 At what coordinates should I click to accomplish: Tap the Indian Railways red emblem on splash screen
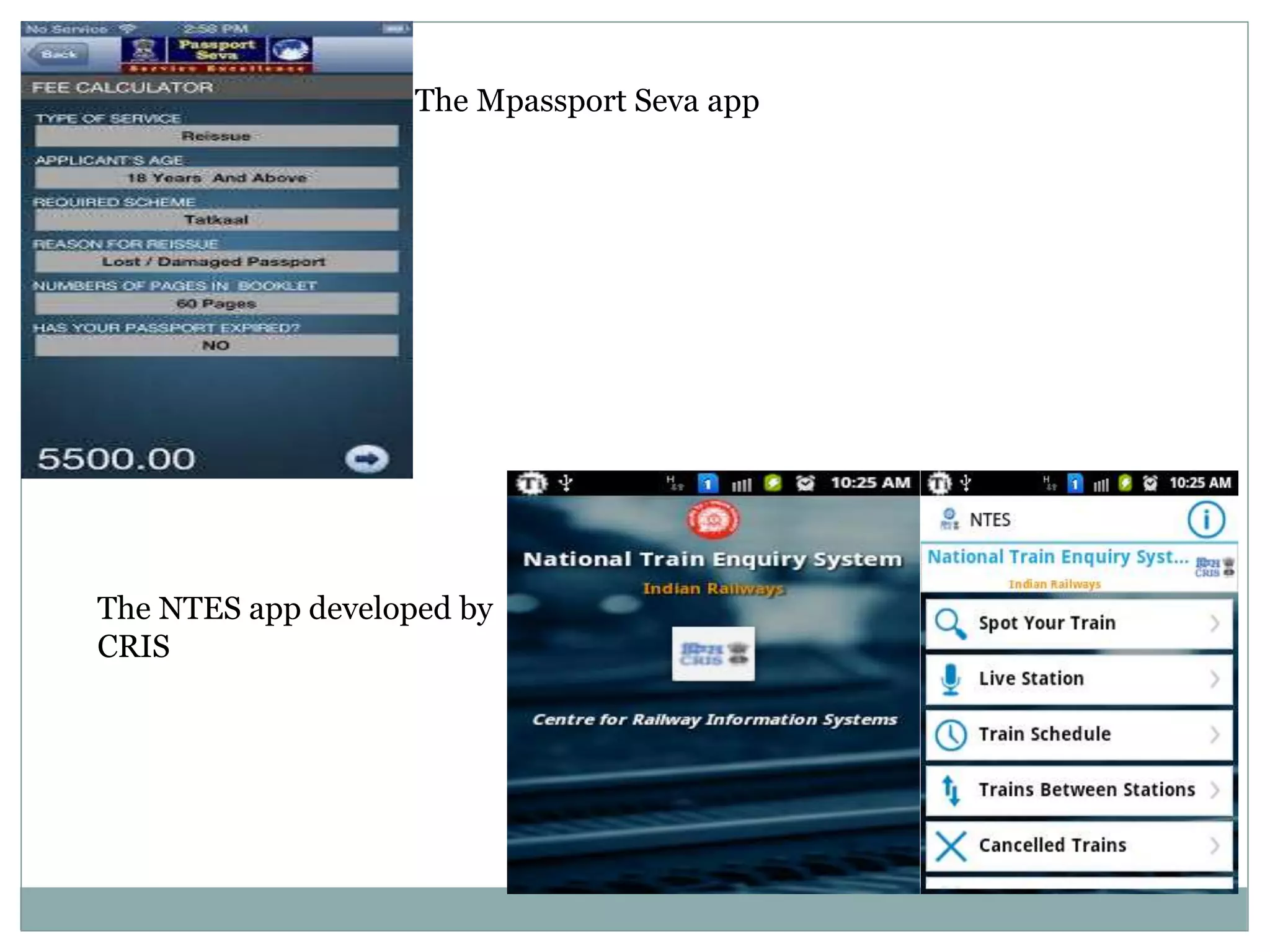713,519
